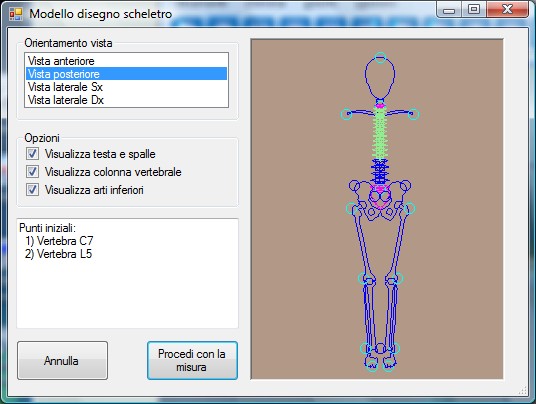
Task: Click the cyan marker at the rightmost shoulder tip
Action: (413, 114)
